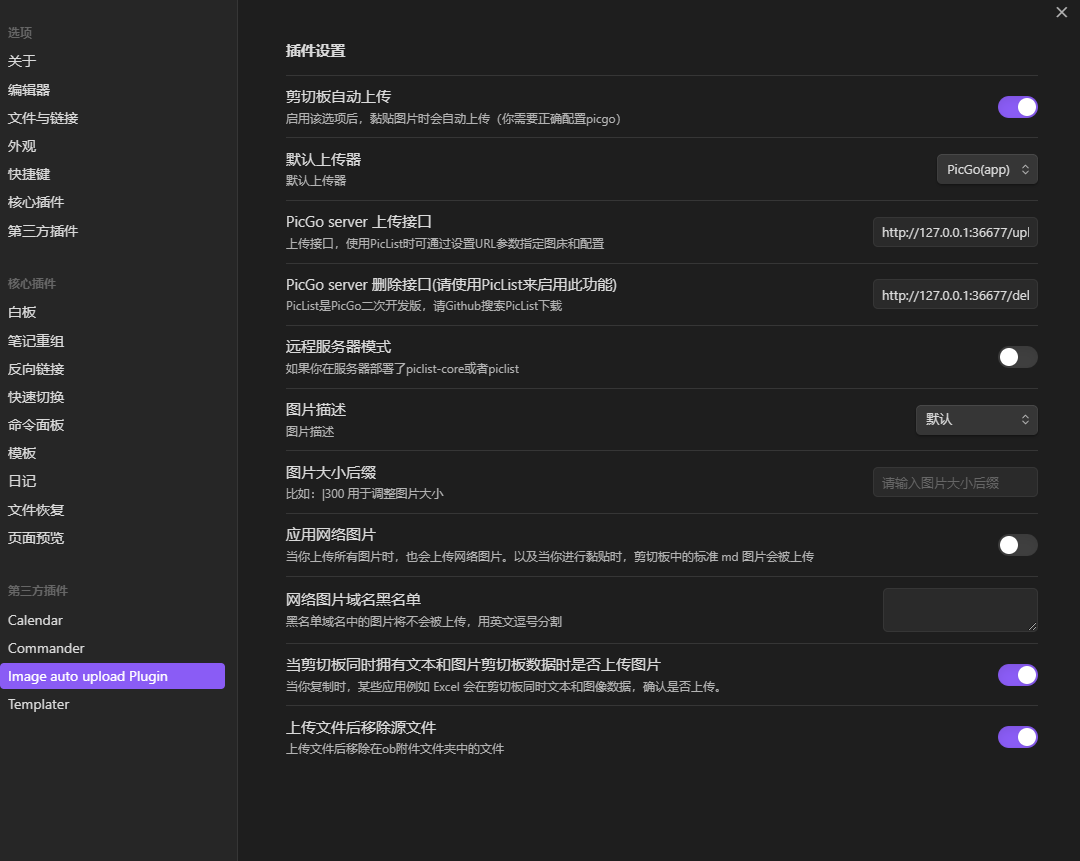This screenshot has height=861, width=1080.
Task: Select Templater plugin settings
Action: [x=39, y=704]
